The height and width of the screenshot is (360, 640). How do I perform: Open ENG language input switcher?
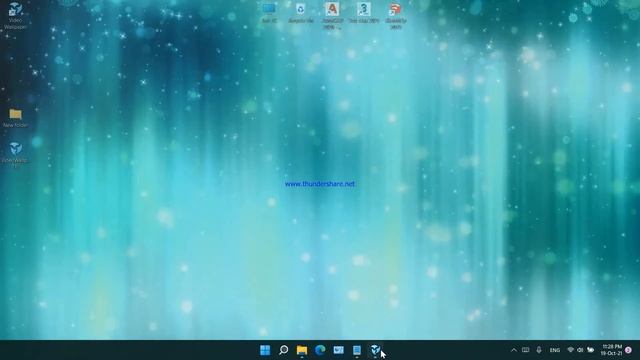(555, 350)
